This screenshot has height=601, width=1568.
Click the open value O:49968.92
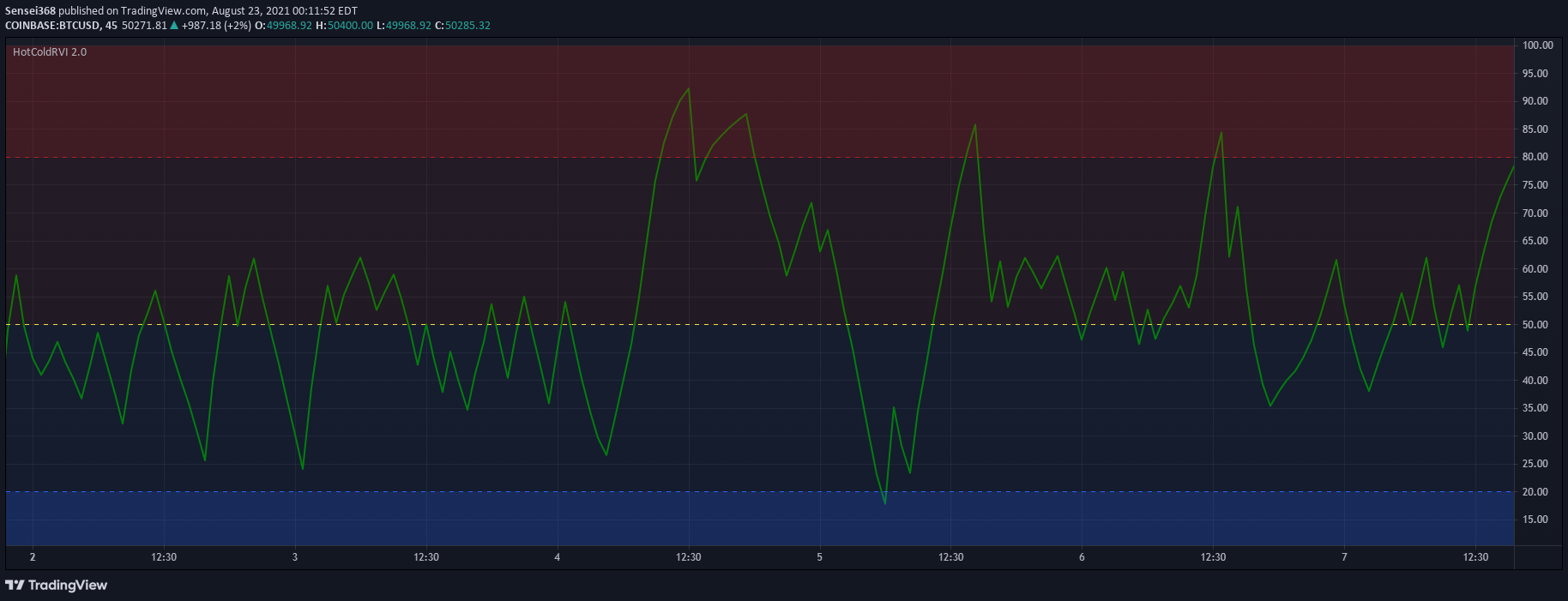tap(284, 26)
